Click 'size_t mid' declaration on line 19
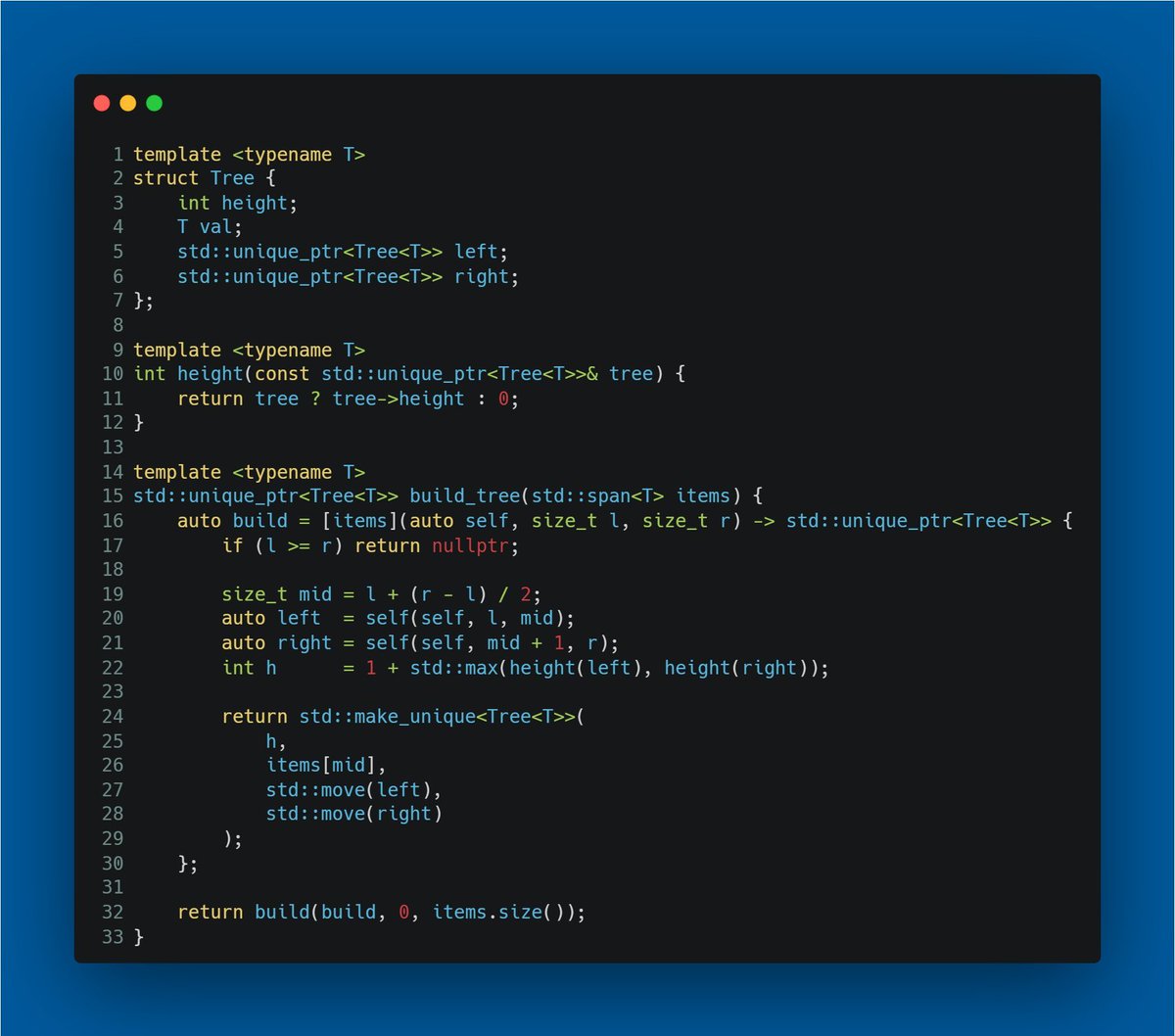1175x1036 pixels. 277,594
